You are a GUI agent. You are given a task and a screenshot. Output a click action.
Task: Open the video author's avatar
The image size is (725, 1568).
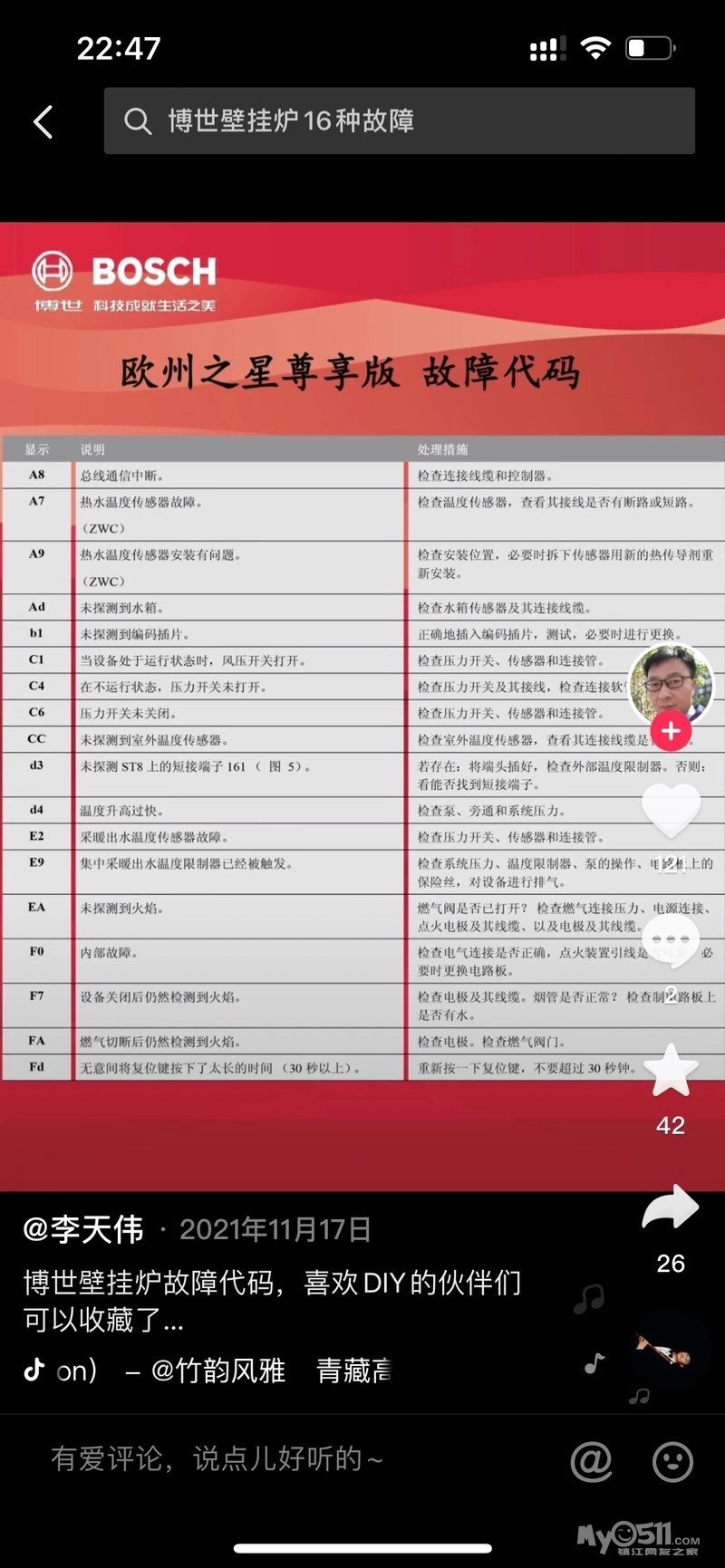(671, 688)
